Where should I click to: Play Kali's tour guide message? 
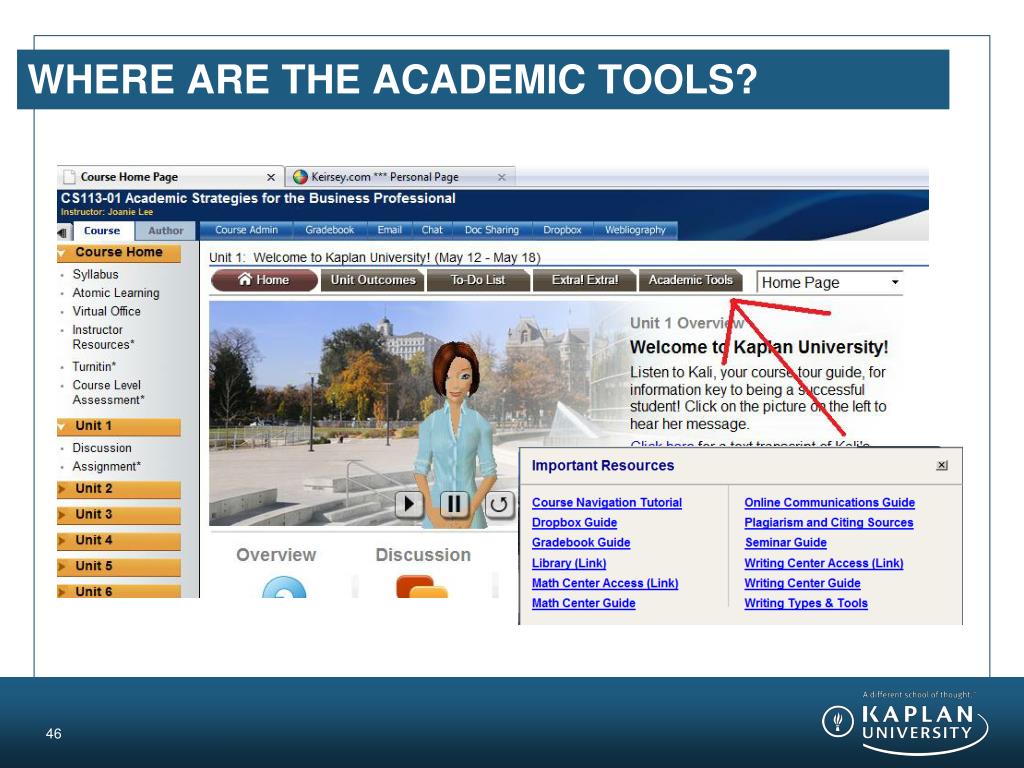click(409, 504)
